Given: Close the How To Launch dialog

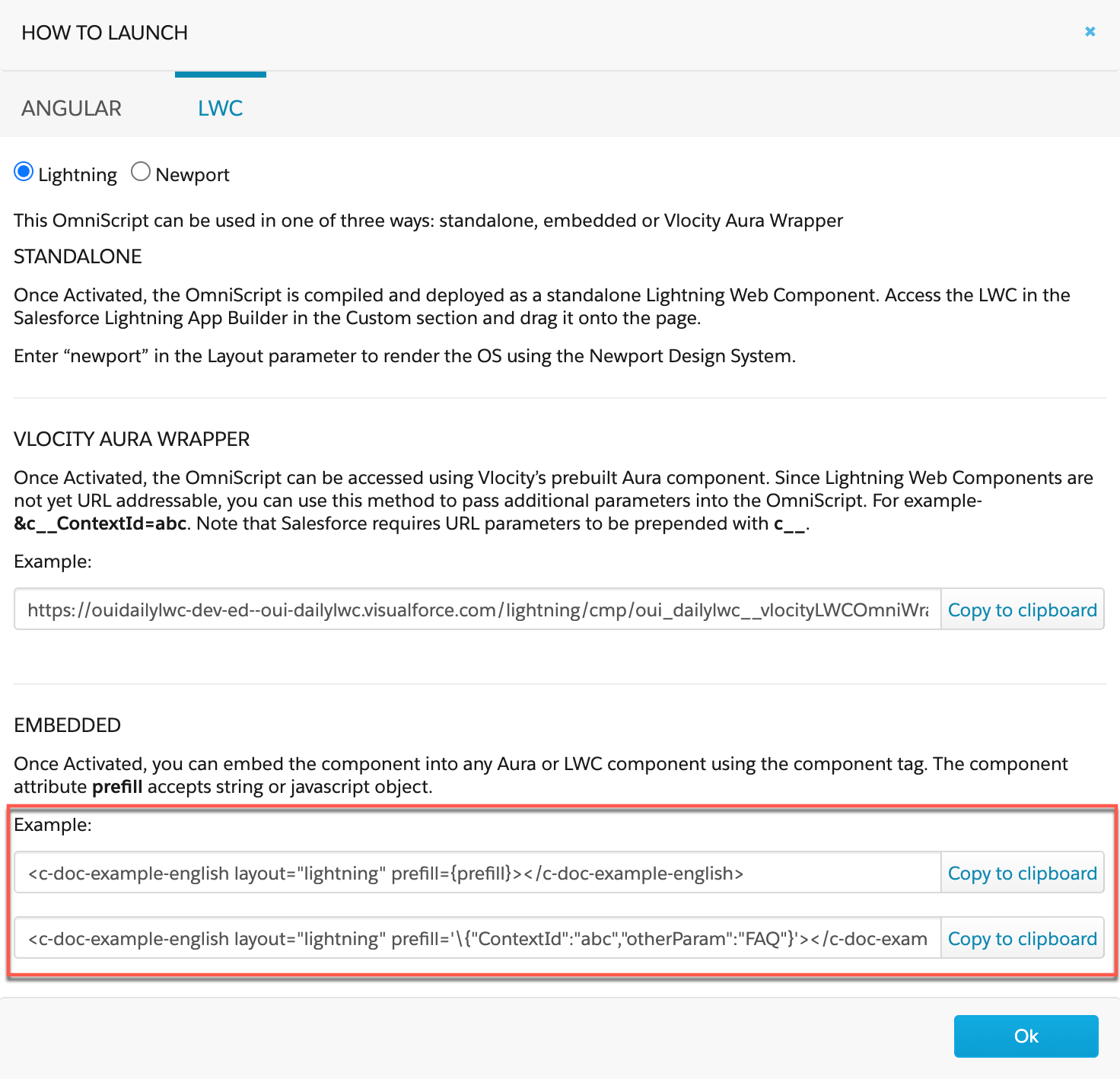Looking at the screenshot, I should [x=1090, y=31].
